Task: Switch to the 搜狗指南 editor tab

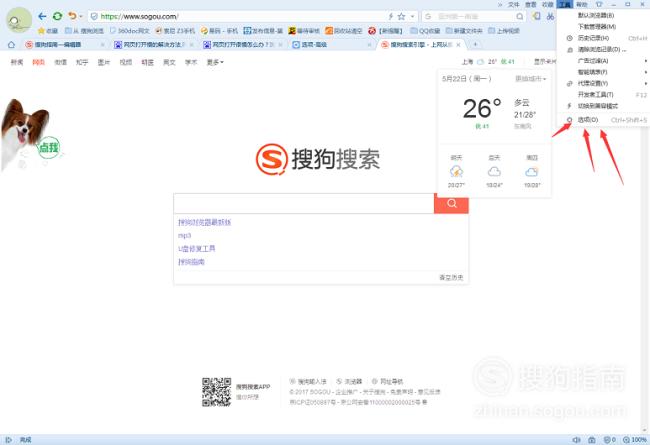Action: (62, 44)
